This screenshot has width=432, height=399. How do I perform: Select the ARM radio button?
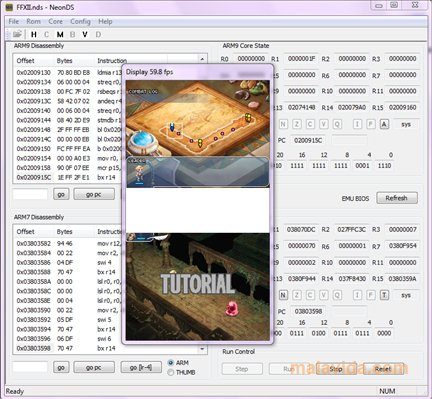pyautogui.click(x=171, y=363)
